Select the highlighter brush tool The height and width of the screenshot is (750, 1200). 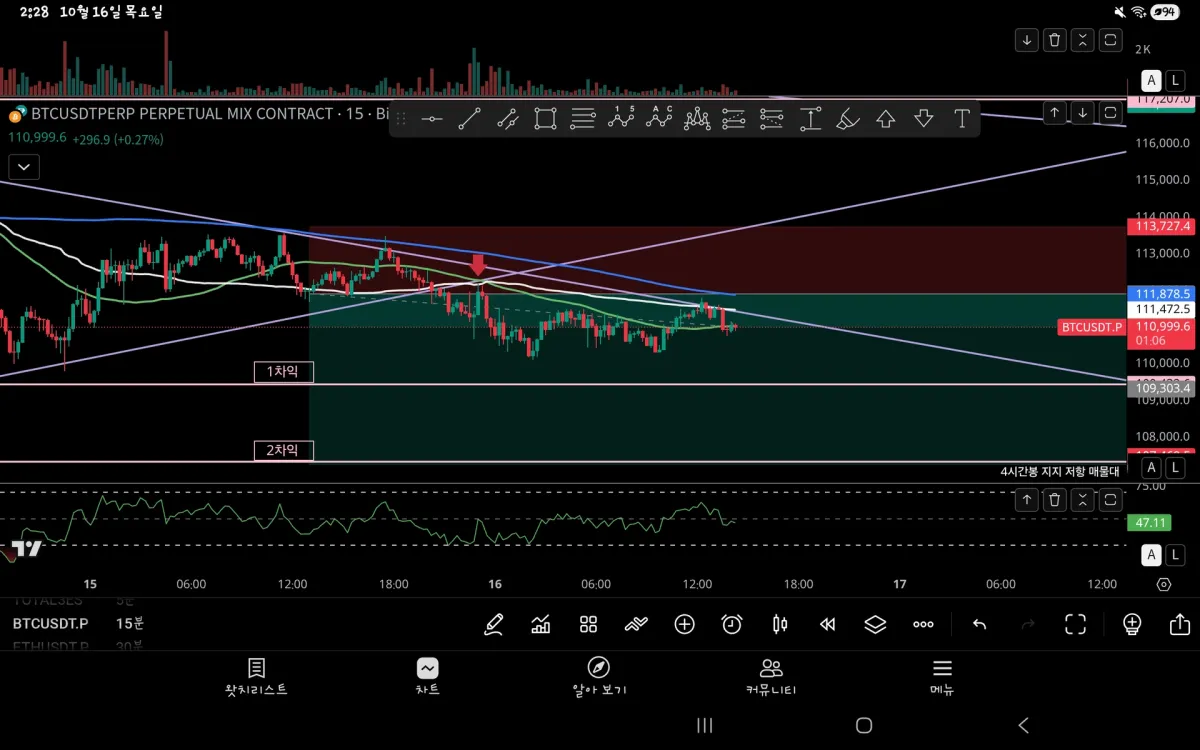[x=847, y=119]
